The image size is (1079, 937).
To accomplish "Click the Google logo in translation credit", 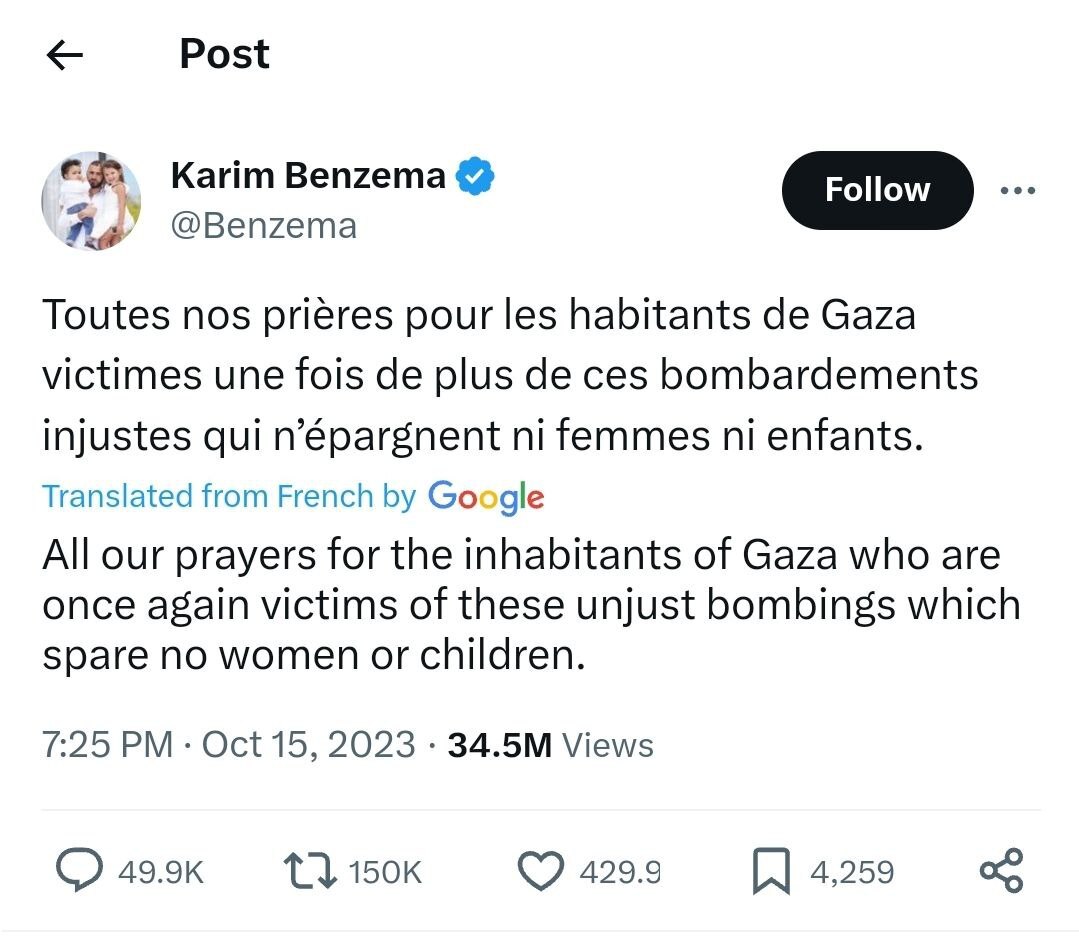I will tap(486, 496).
